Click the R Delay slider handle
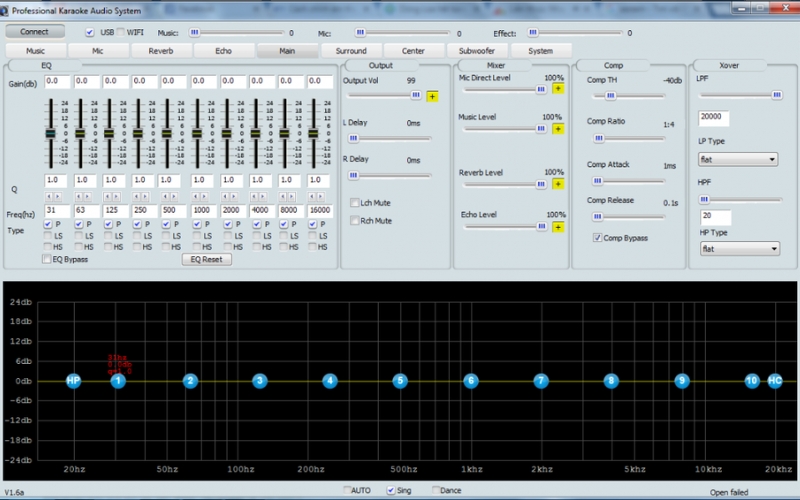The width and height of the screenshot is (800, 500). pyautogui.click(x=353, y=175)
